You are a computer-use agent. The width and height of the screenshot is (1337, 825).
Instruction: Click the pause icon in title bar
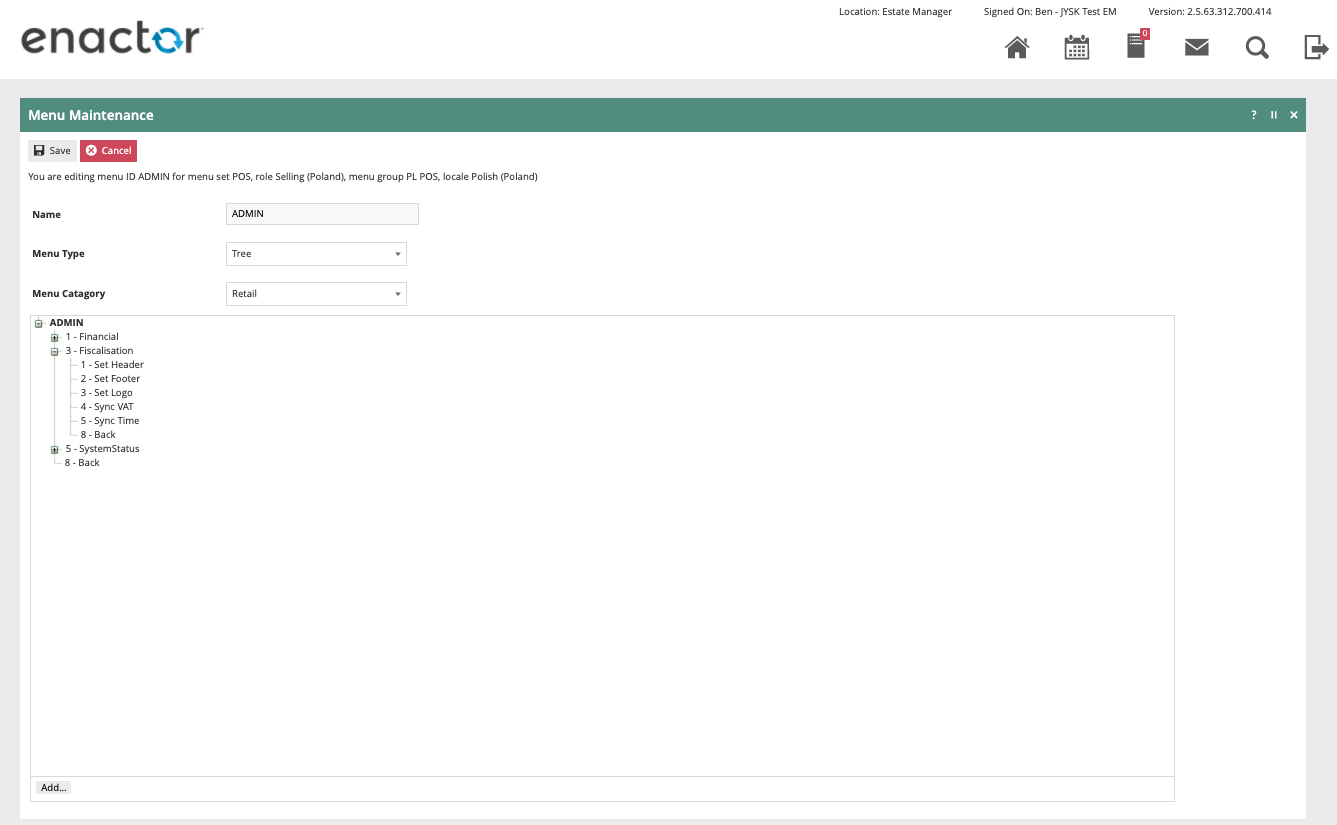pyautogui.click(x=1274, y=115)
